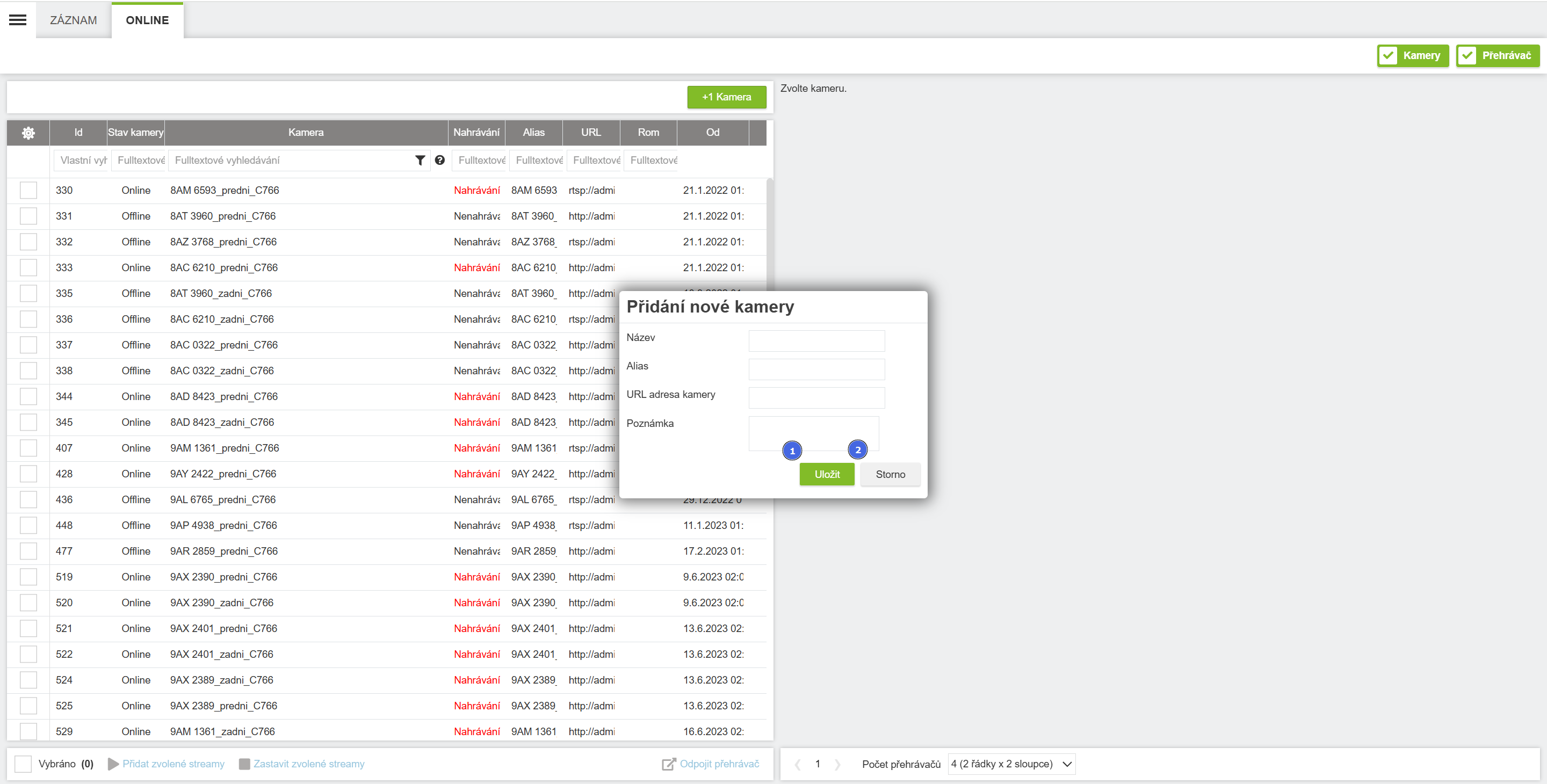The height and width of the screenshot is (784, 1547).
Task: Click the play icon for Přidat zvolené streamy
Action: pos(113,764)
